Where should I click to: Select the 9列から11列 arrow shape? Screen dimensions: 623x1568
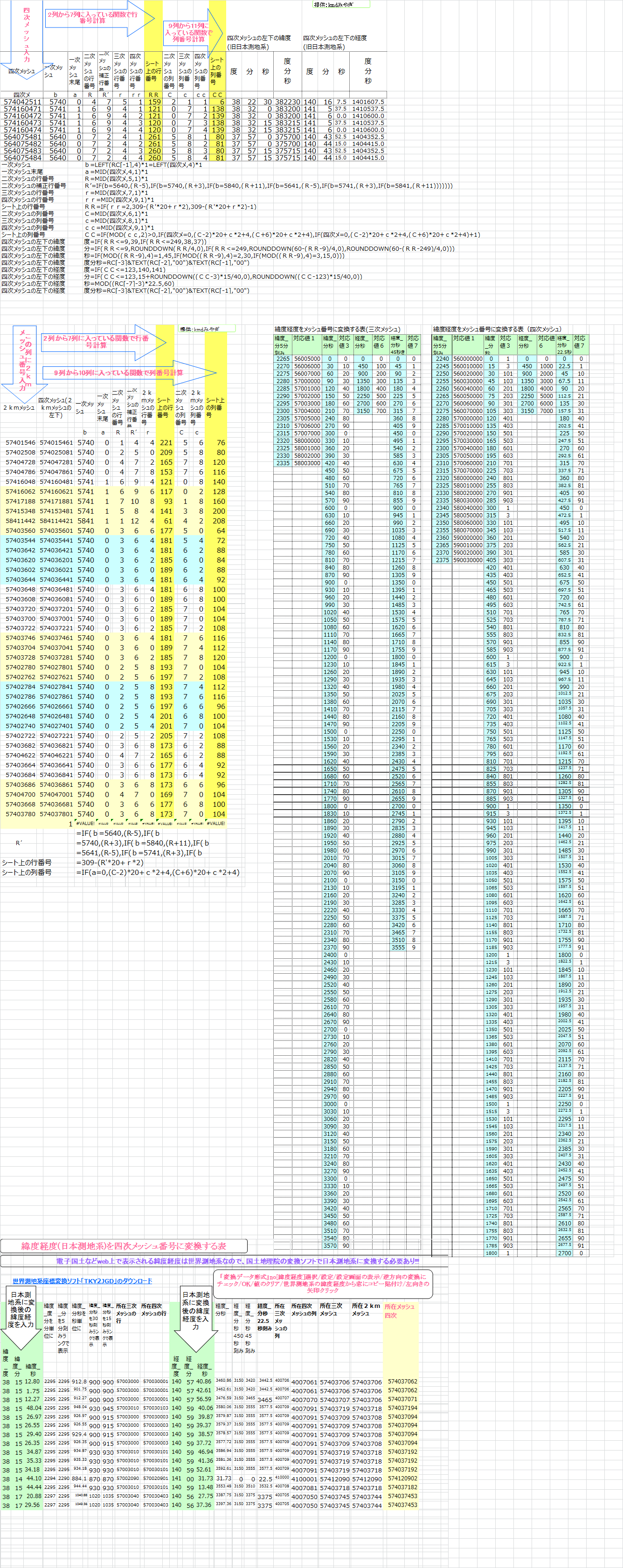click(193, 33)
